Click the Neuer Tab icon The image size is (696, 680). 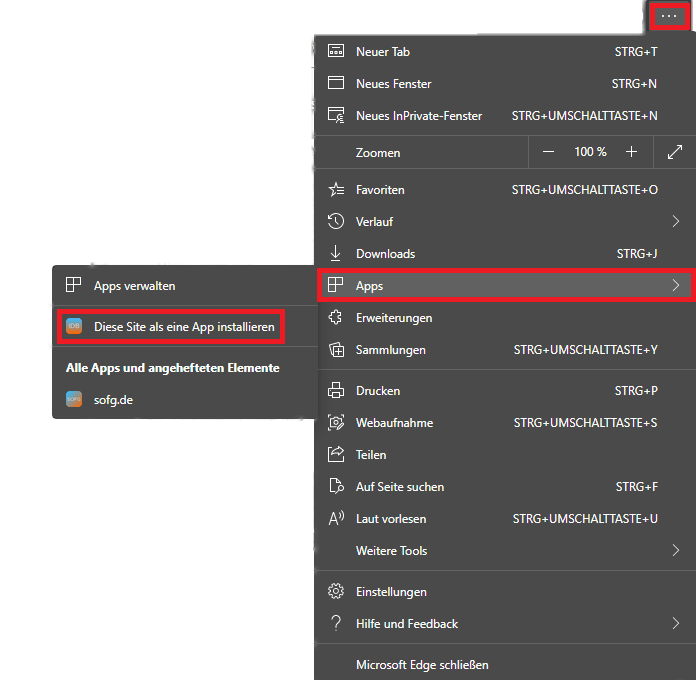pos(336,52)
